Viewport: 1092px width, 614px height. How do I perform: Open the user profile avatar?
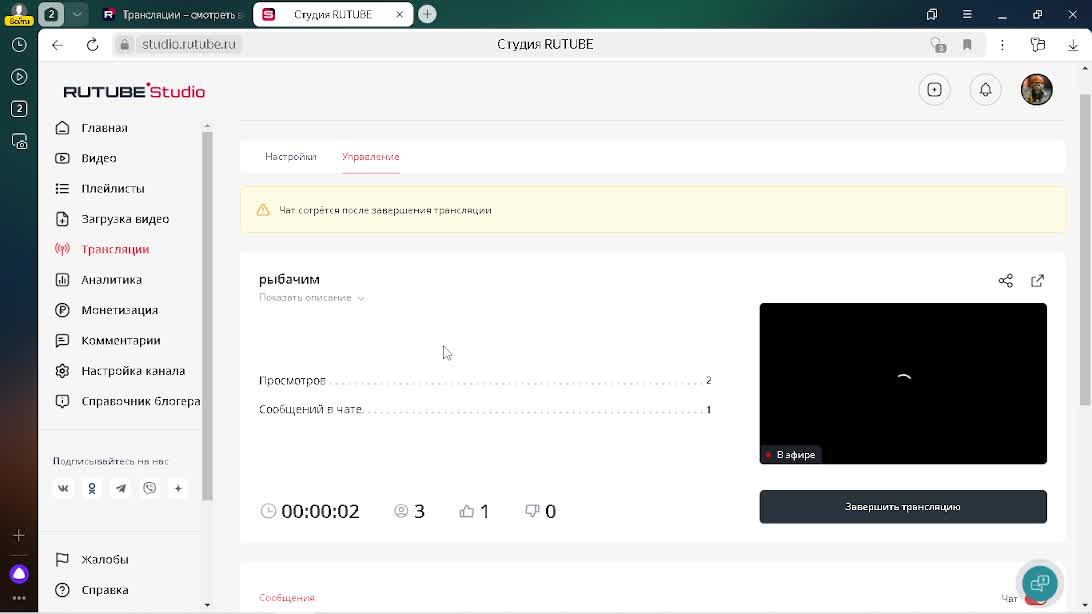(x=1036, y=90)
